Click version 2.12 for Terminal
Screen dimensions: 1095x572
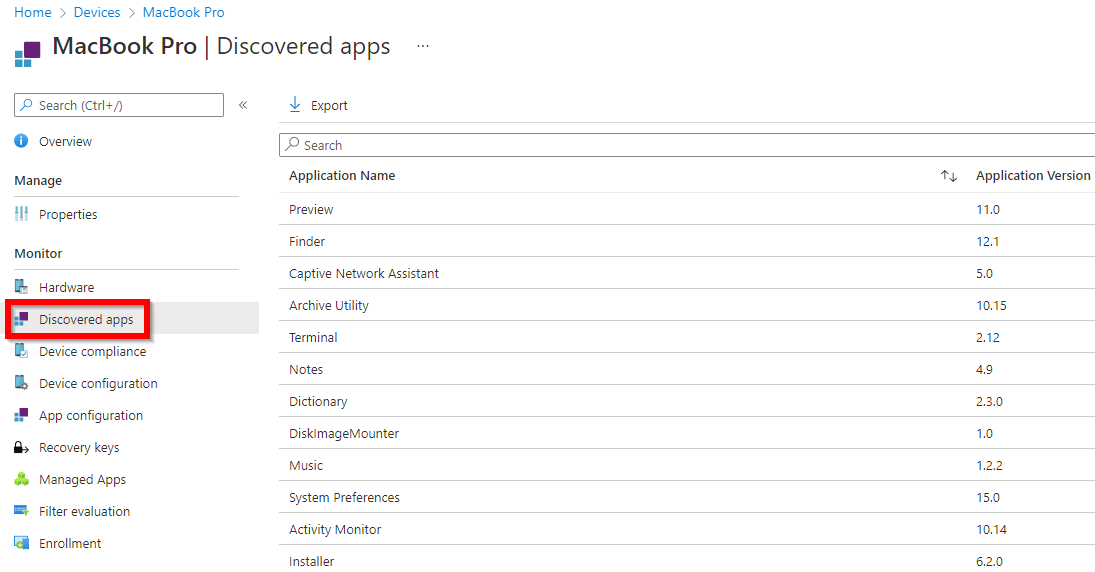[987, 337]
